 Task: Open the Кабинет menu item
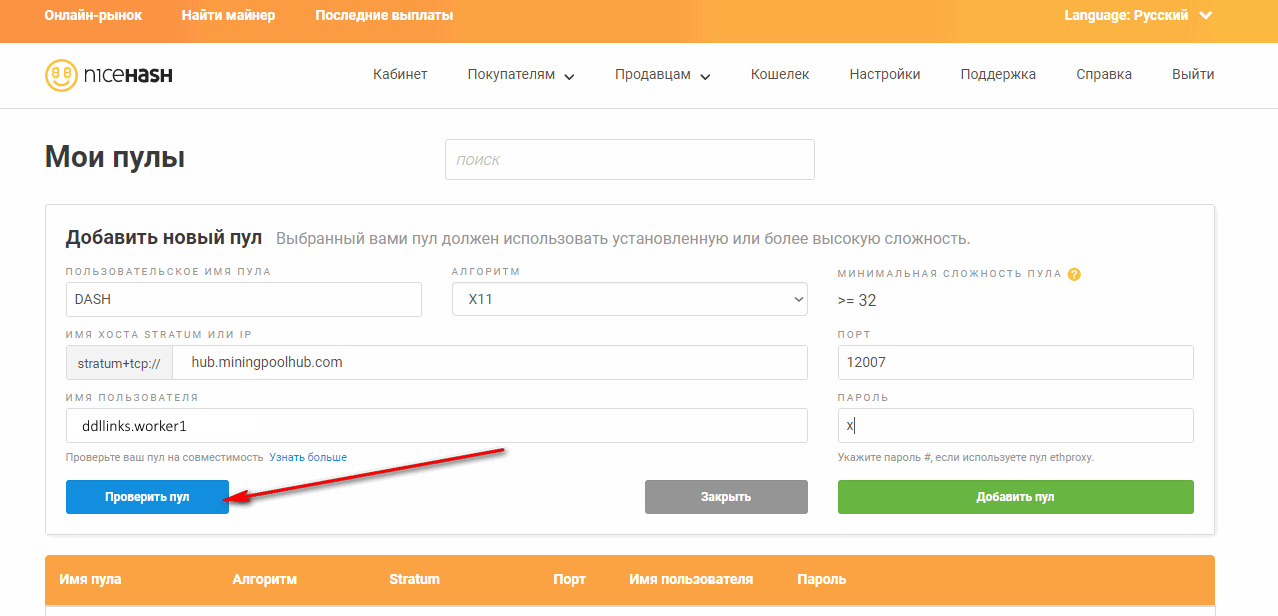click(400, 74)
